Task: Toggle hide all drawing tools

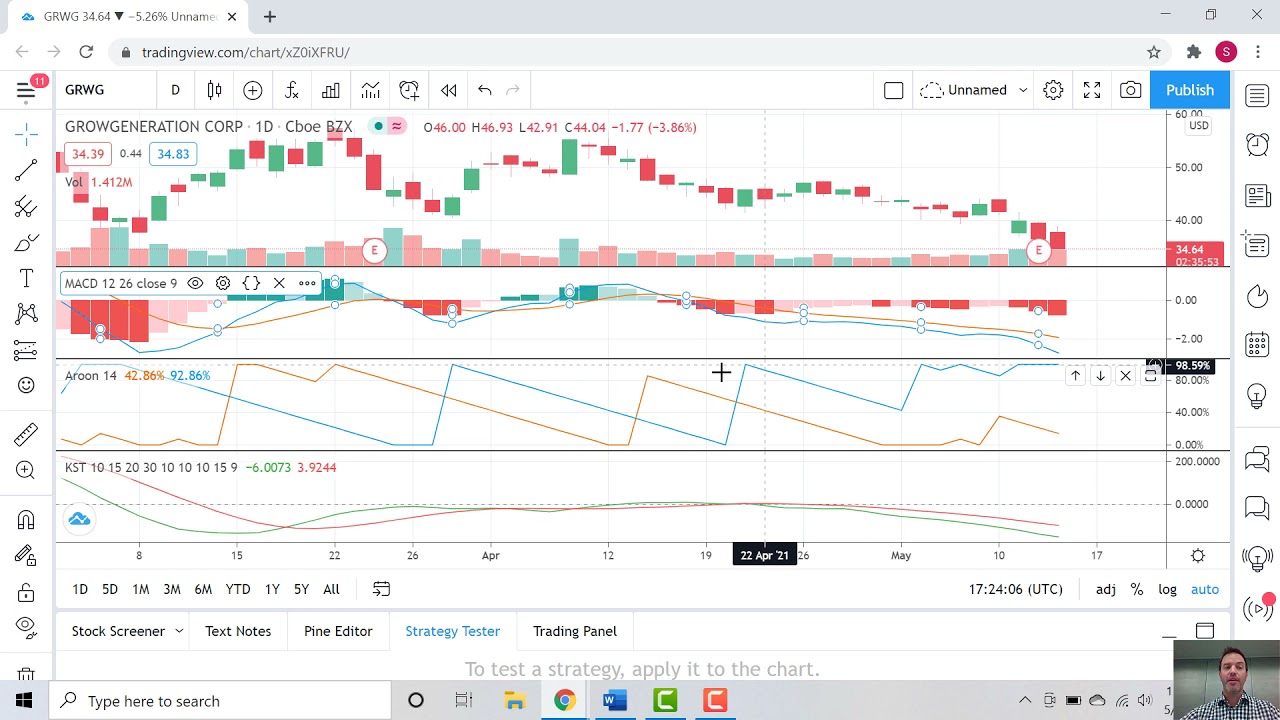Action: [26, 627]
